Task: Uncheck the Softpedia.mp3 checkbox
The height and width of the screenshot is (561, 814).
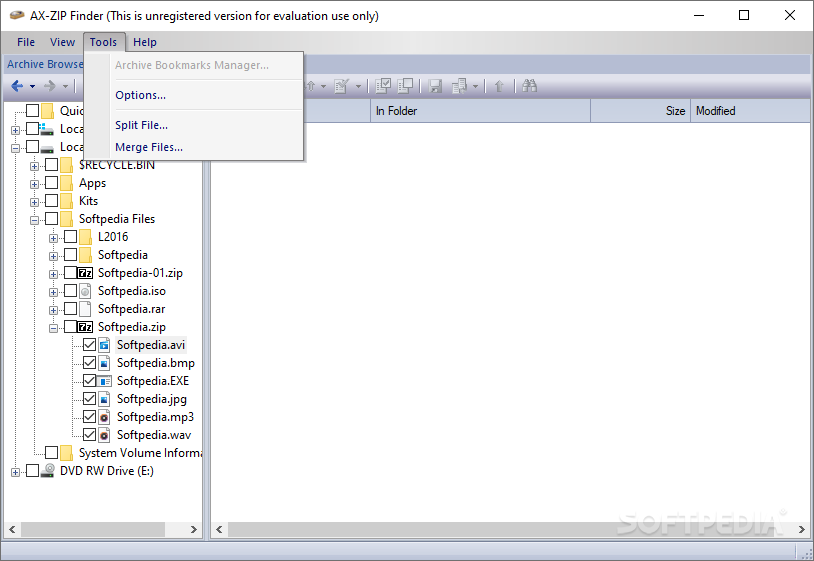Action: [x=89, y=416]
